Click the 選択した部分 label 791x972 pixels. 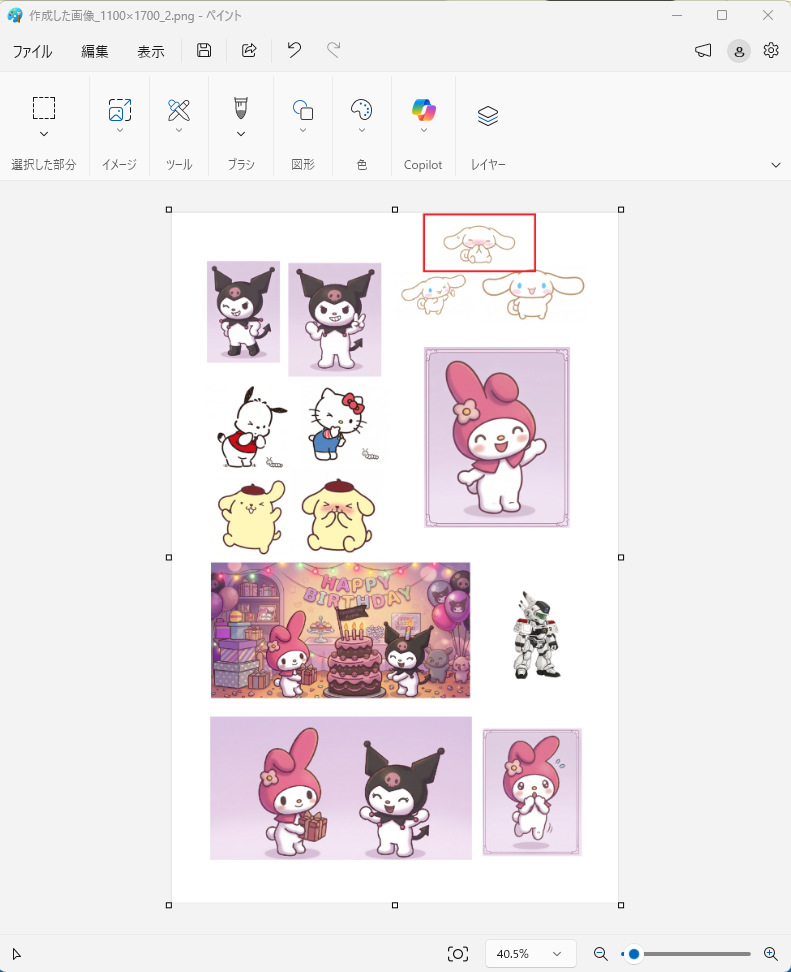click(x=44, y=164)
